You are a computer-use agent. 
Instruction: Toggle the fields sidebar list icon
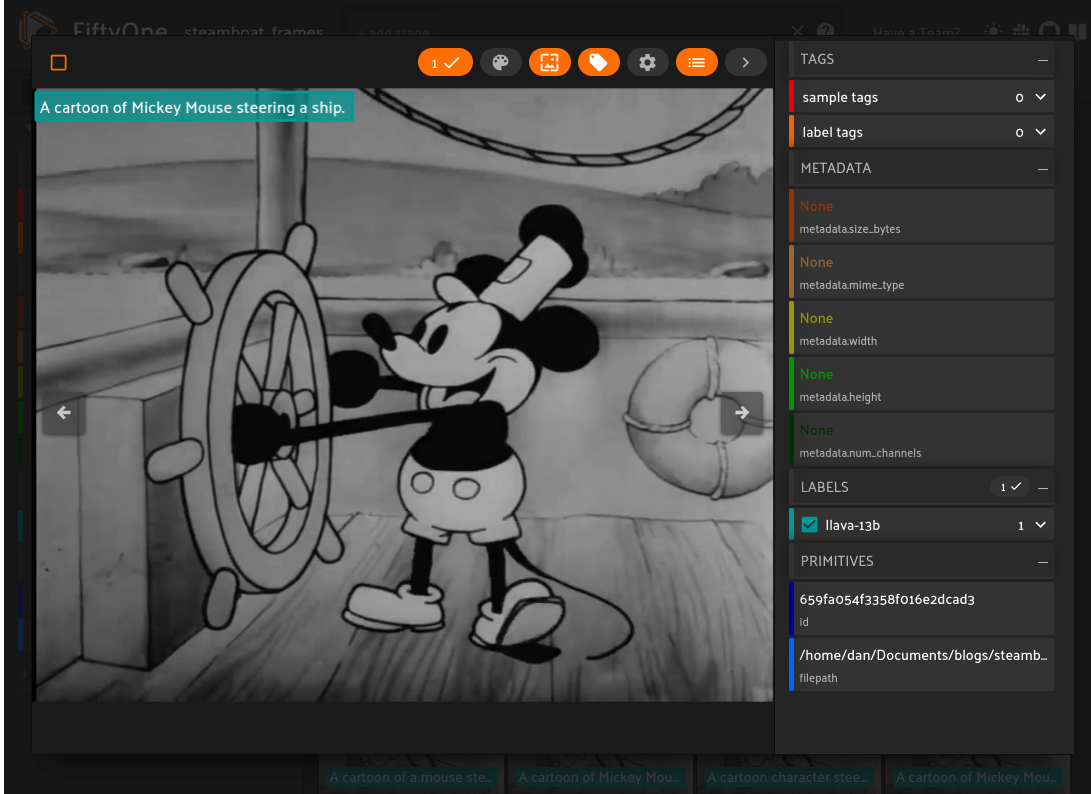pyautogui.click(x=696, y=63)
